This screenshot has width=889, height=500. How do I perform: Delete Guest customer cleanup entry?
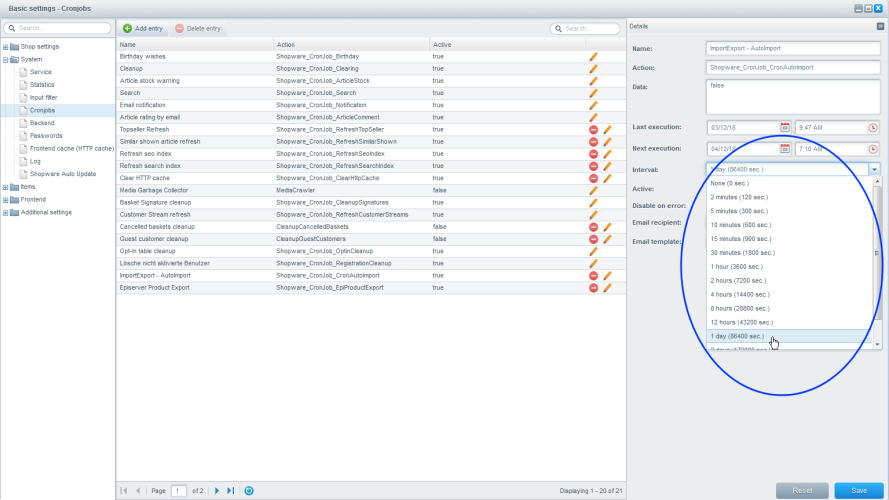(593, 239)
